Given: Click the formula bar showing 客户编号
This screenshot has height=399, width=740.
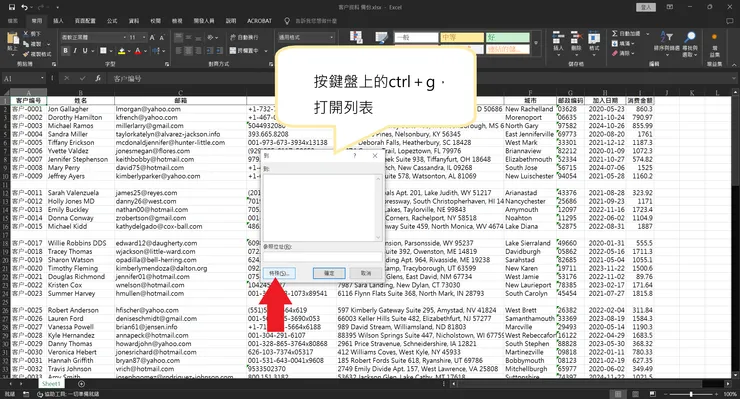Looking at the screenshot, I should (422, 78).
